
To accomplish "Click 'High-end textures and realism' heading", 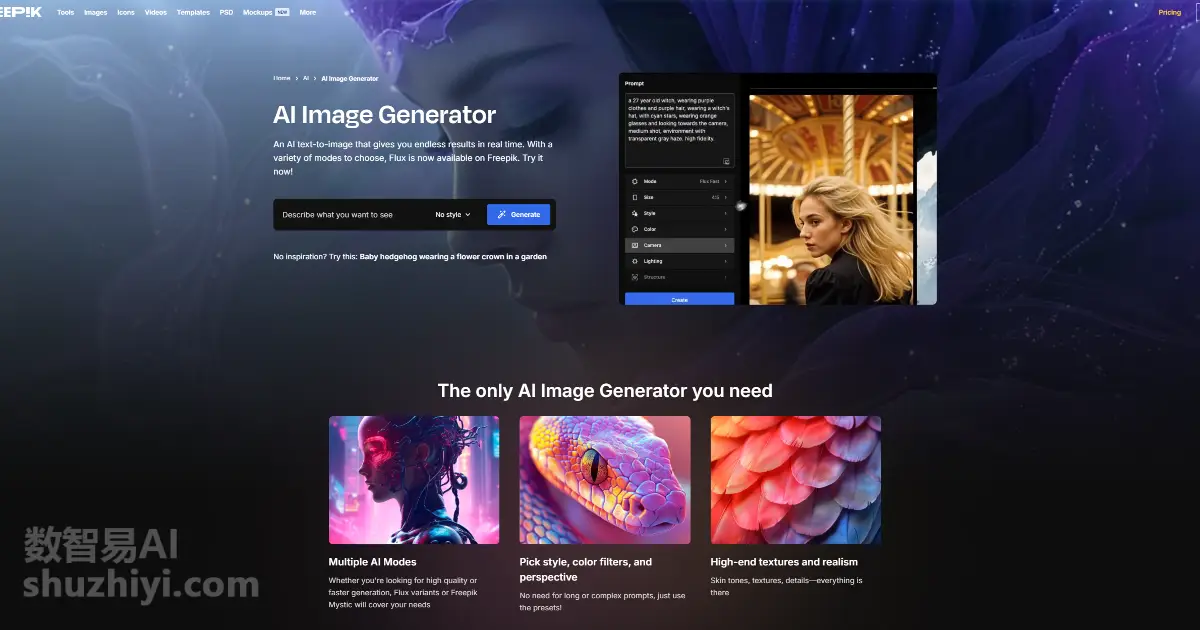I will (x=784, y=562).
